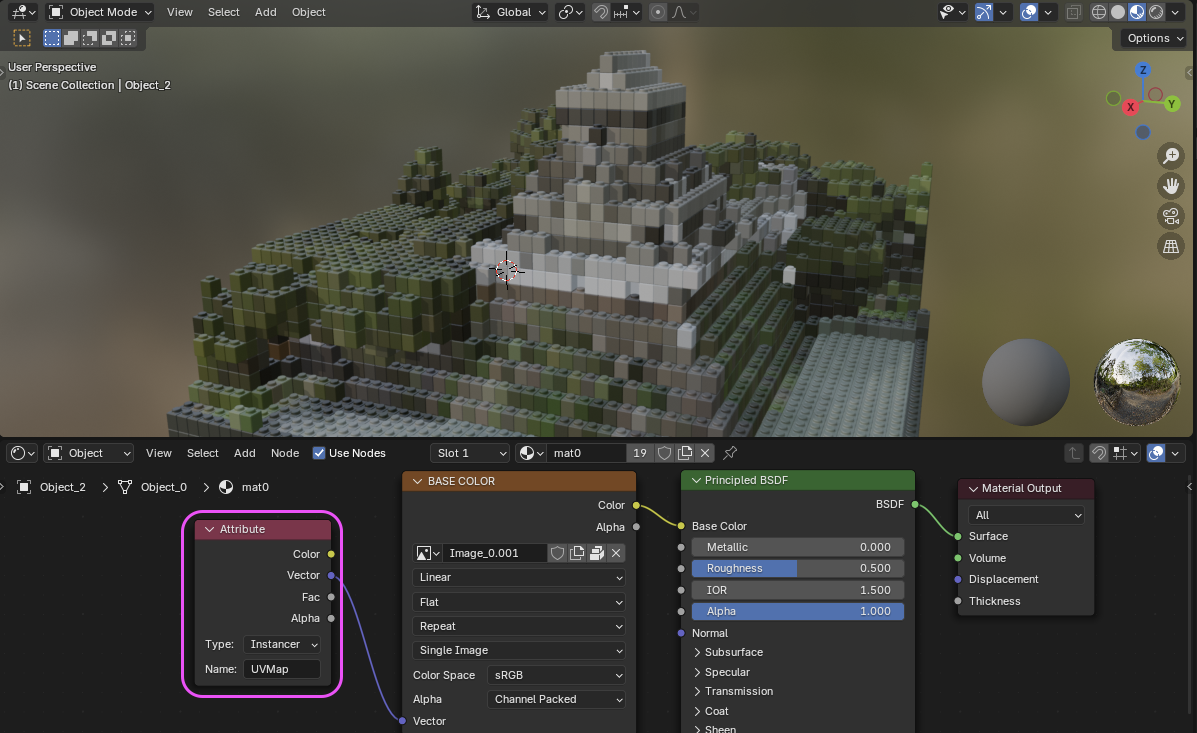
Task: Click the pan hand viewport icon
Action: (x=1170, y=186)
